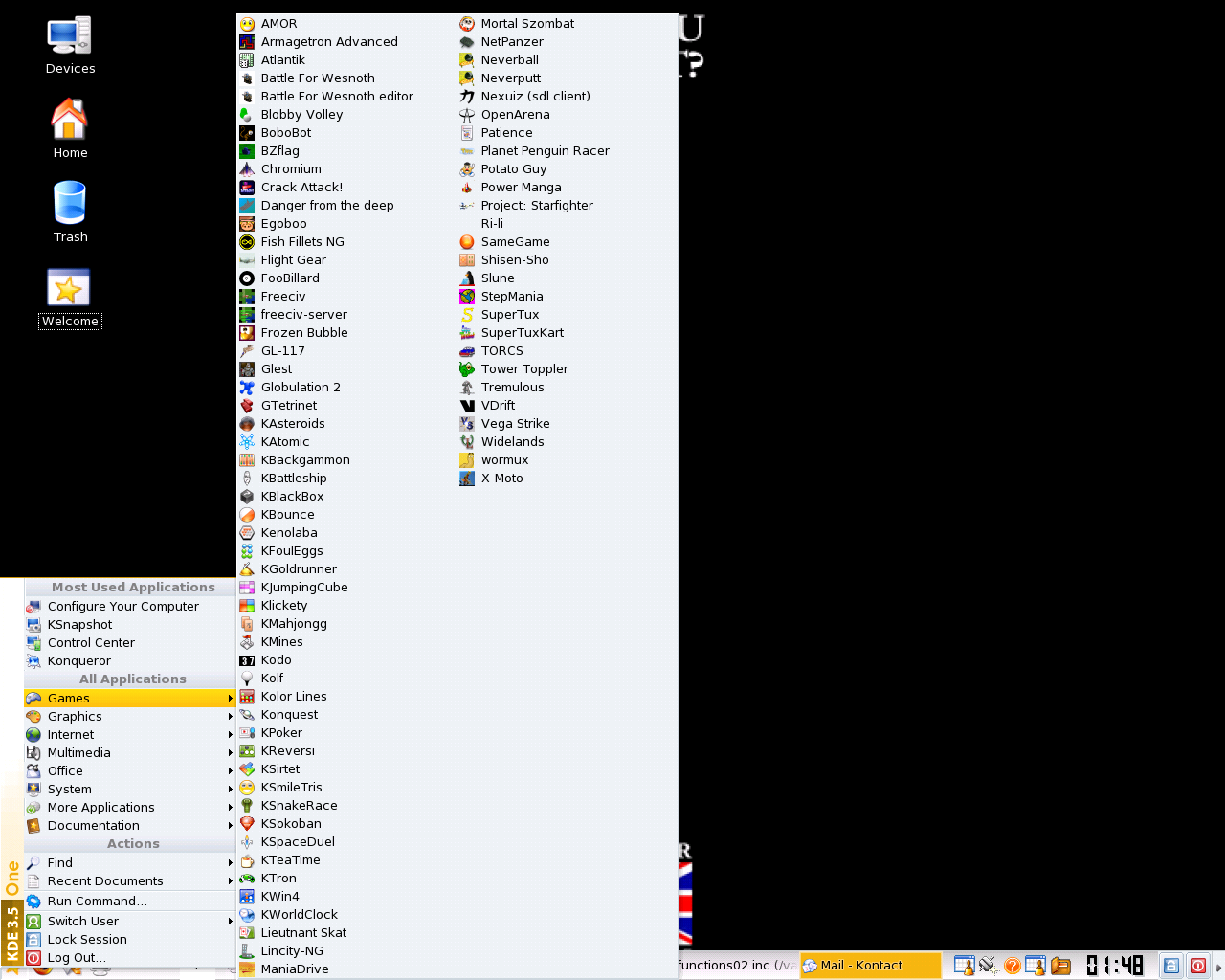Image resolution: width=1225 pixels, height=980 pixels.
Task: Launch Project: Starfighter
Action: [x=567, y=206]
